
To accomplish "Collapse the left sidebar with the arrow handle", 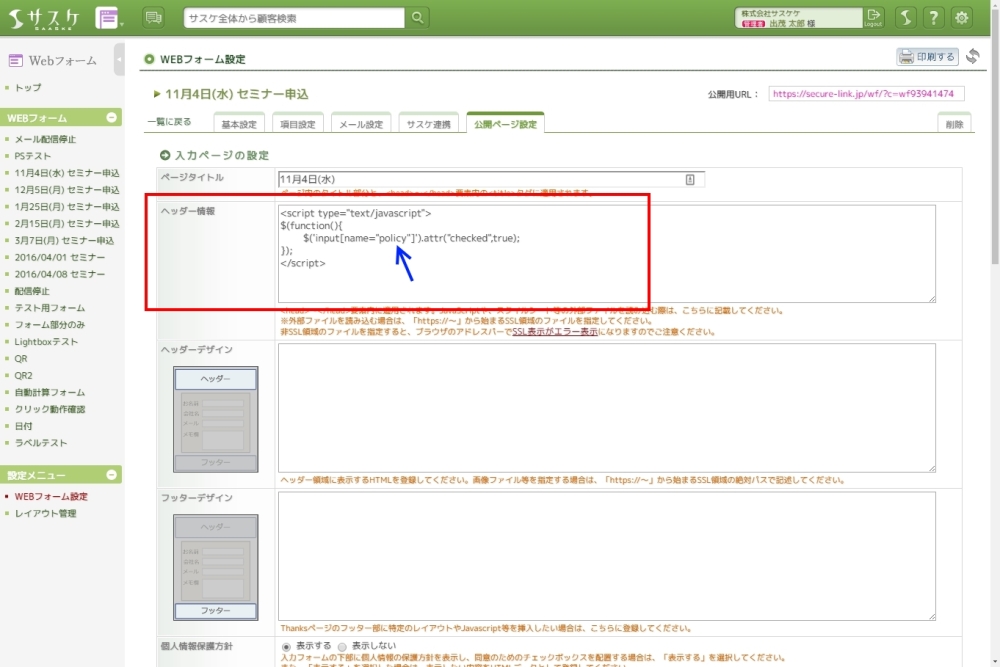I will [120, 59].
